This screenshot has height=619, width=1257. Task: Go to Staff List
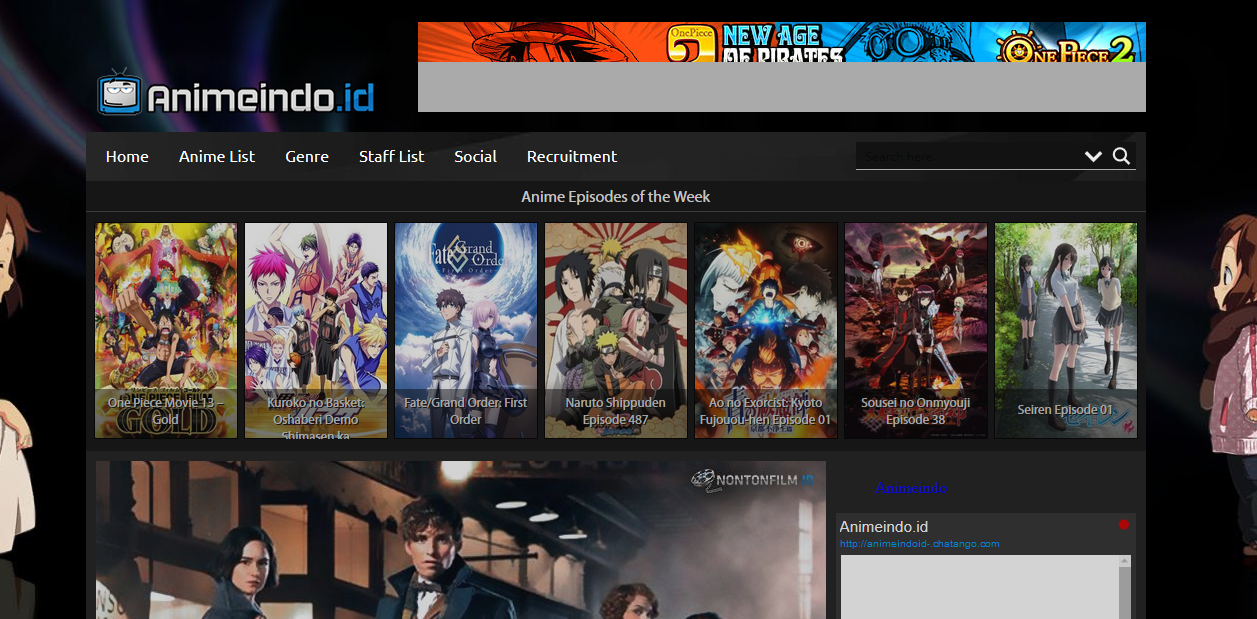pyautogui.click(x=392, y=156)
